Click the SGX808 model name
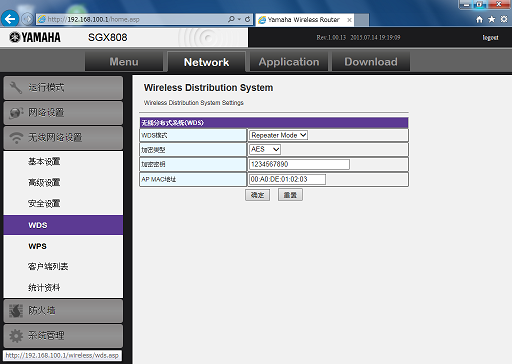The image size is (512, 364). [107, 37]
